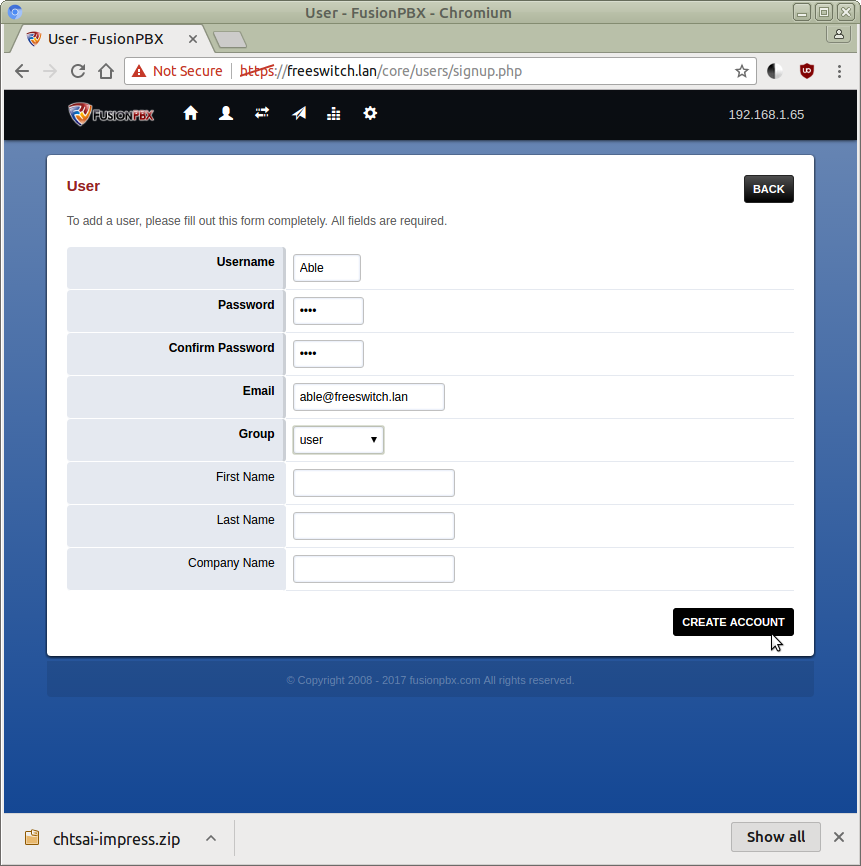This screenshot has height=866, width=861.
Task: Open the Status bars icon menu
Action: pos(334,114)
